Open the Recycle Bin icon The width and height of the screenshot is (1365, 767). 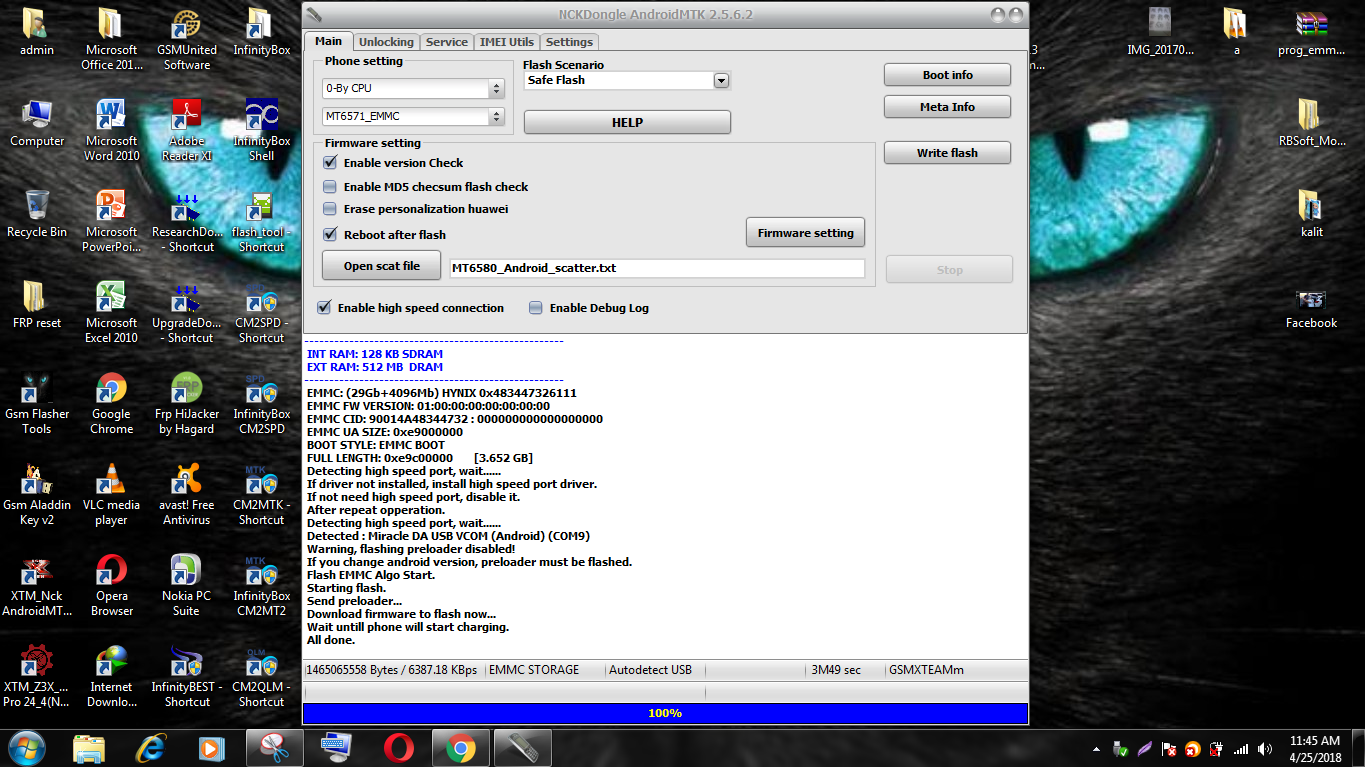point(37,214)
